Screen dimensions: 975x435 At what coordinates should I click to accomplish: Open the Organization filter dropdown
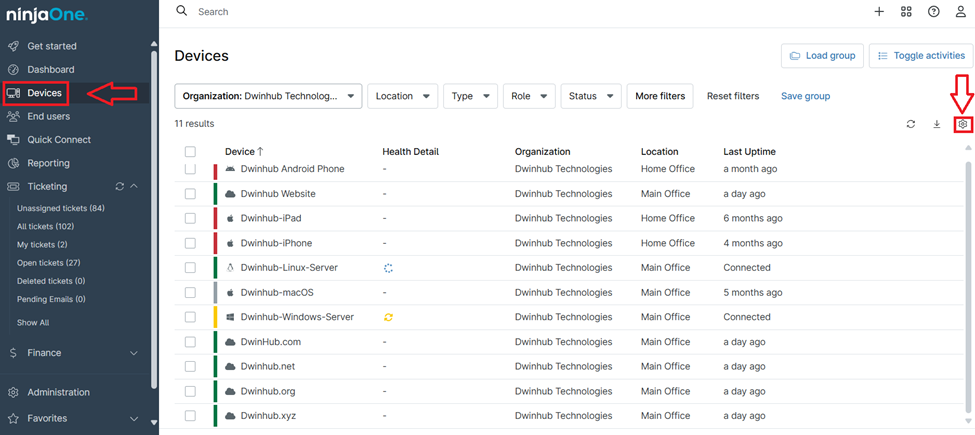click(269, 96)
